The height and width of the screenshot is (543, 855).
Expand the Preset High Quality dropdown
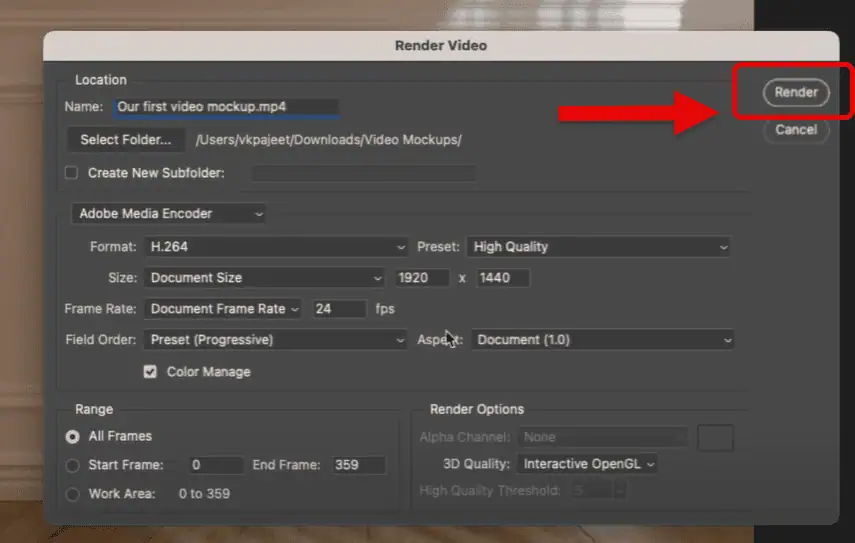coord(599,247)
